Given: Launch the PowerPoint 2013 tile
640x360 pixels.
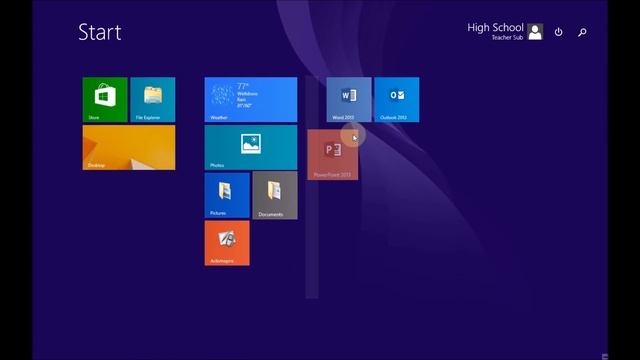Looking at the screenshot, I should click(x=333, y=155).
